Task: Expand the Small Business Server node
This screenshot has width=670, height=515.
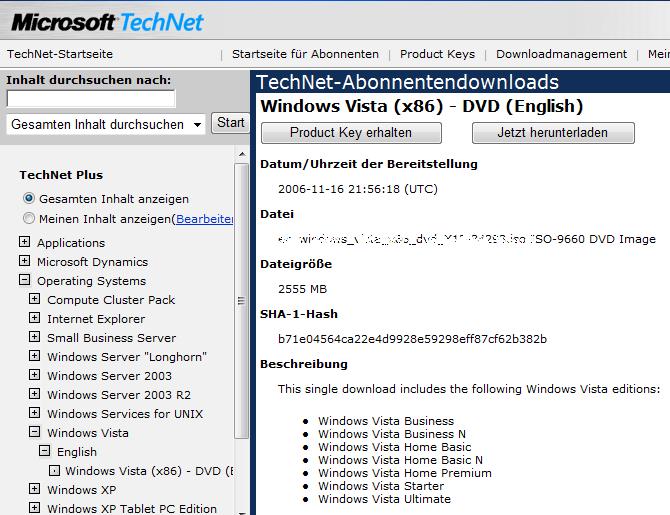Action: coord(35,337)
